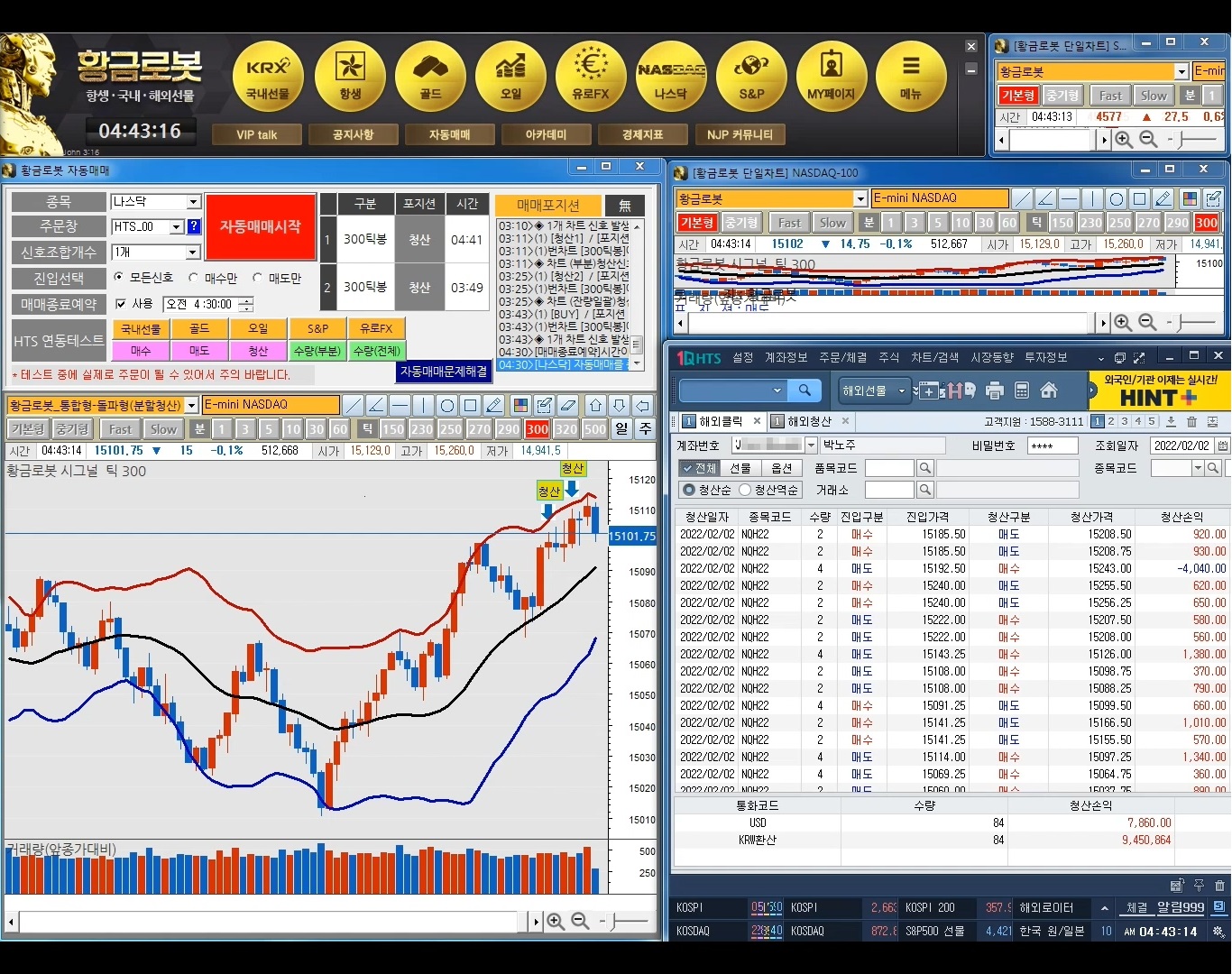
Task: Expand main chart strategy 통합형-돌파형 dropdown
Action: coord(191,405)
